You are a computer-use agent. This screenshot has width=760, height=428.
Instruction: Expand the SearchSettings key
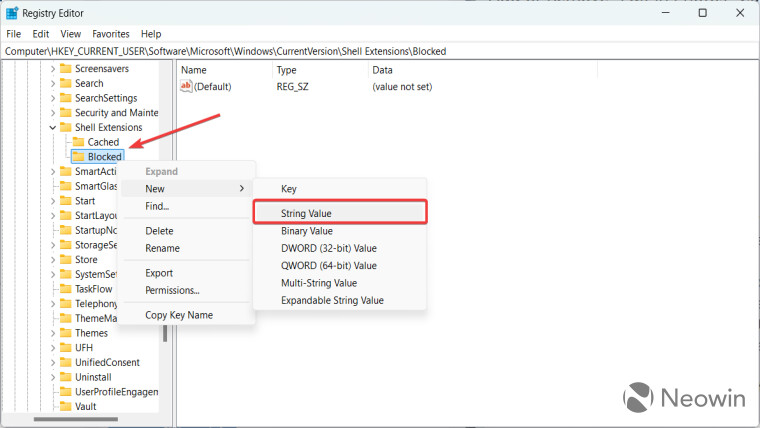(53, 98)
